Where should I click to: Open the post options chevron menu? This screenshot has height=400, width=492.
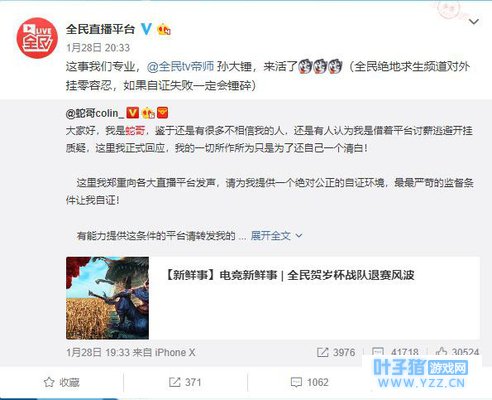point(474,22)
